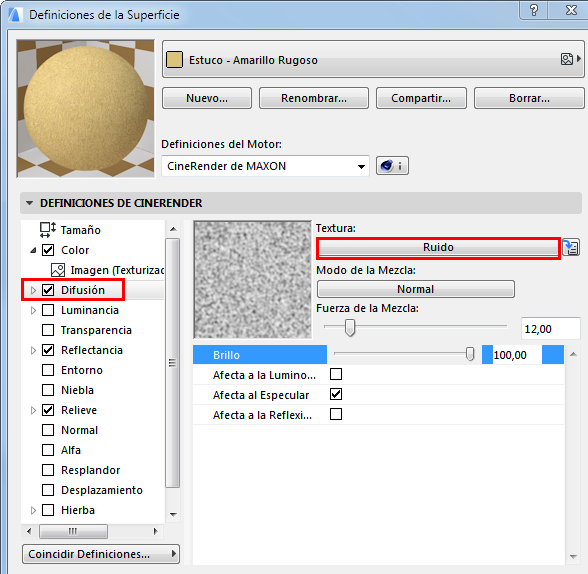Click the channel list scroll up arrow
This screenshot has height=574, width=588.
pyautogui.click(x=173, y=229)
